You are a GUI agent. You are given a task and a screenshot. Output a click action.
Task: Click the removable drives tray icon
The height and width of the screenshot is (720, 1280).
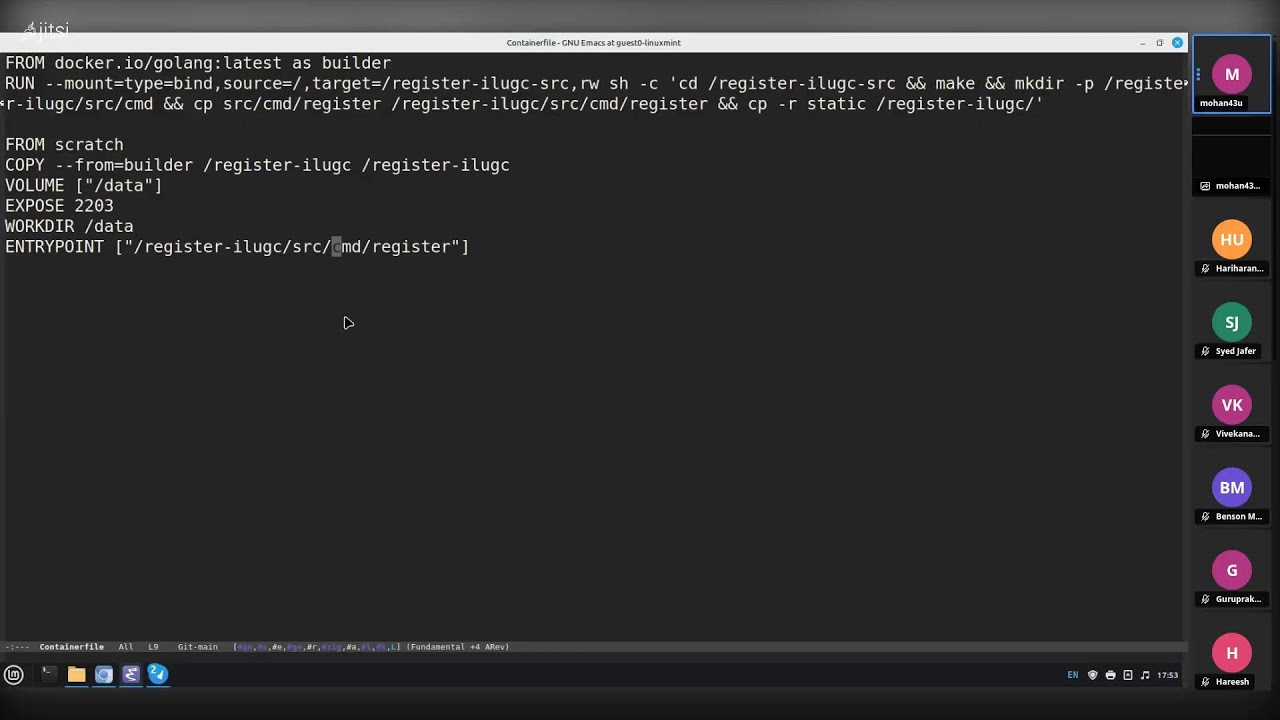(x=1128, y=675)
